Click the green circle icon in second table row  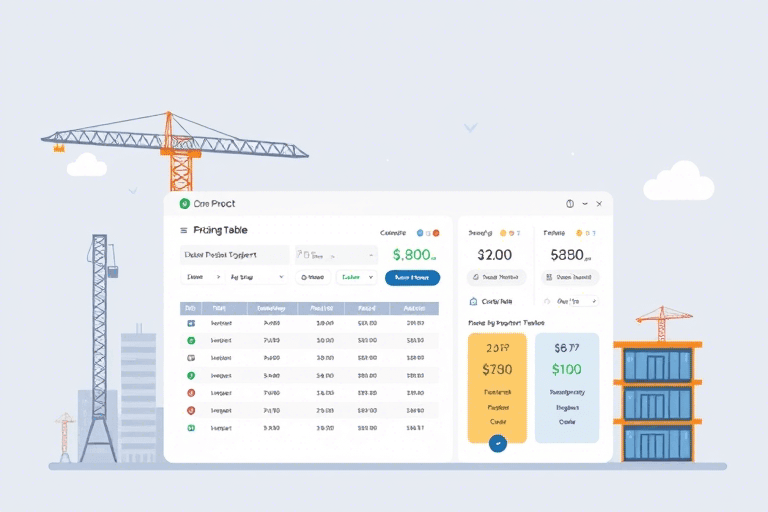click(x=191, y=341)
